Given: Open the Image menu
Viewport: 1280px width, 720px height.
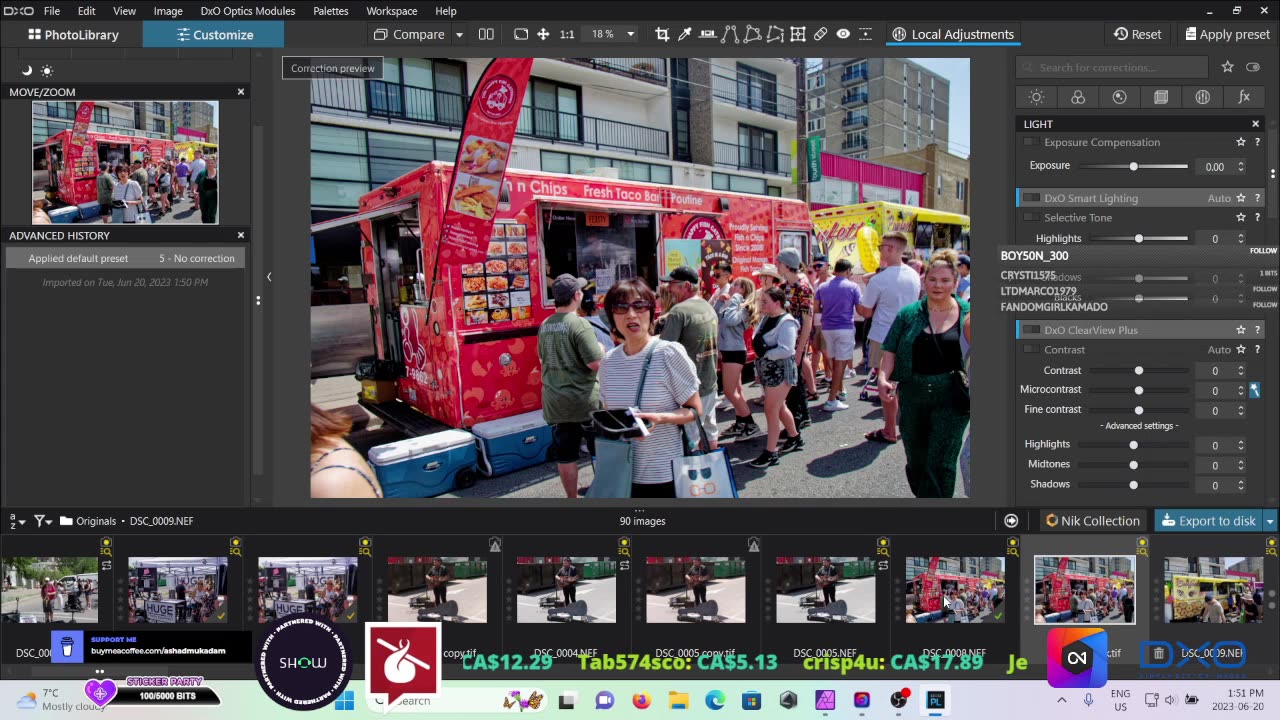Looking at the screenshot, I should [x=168, y=11].
